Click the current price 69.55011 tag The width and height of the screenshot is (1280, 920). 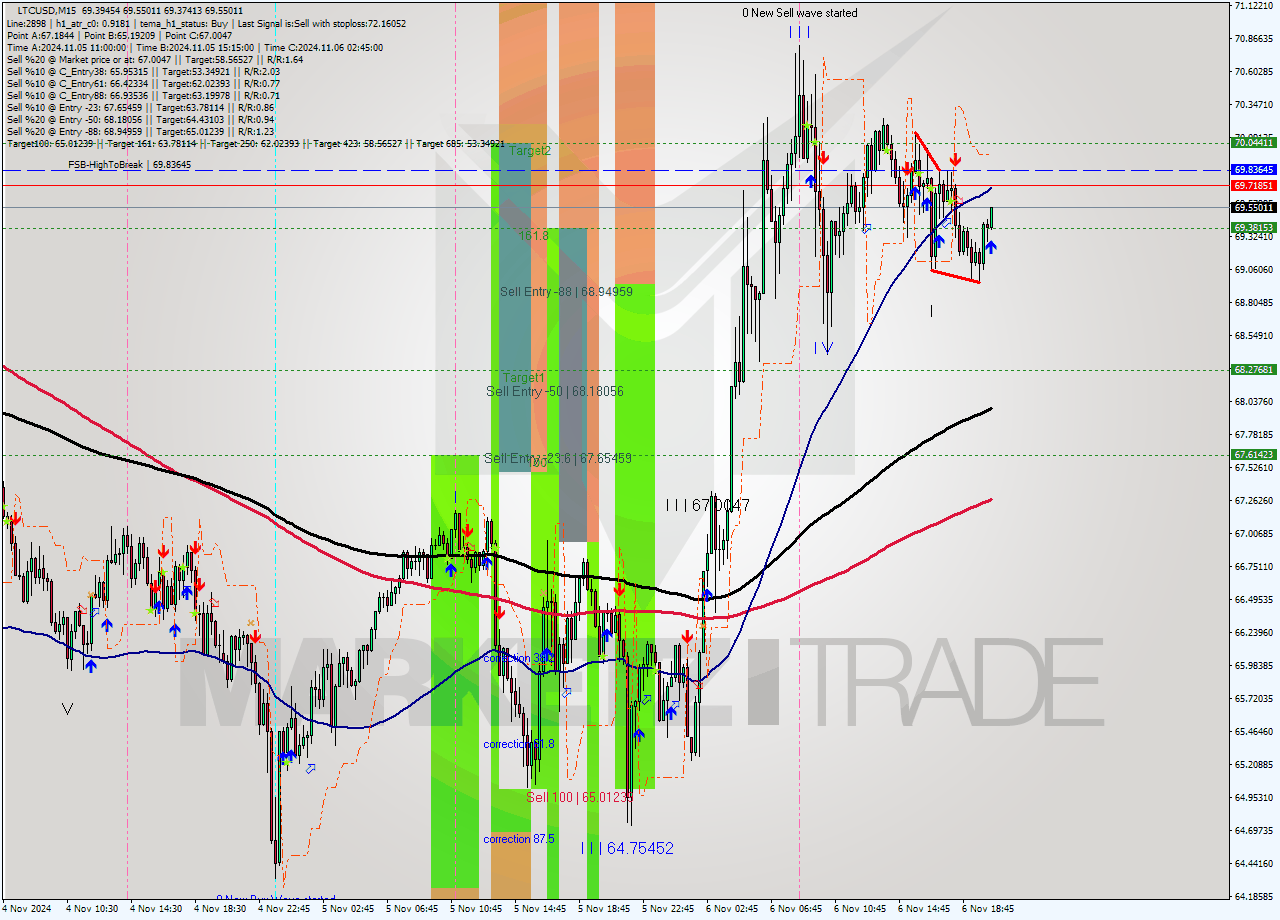[1254, 207]
